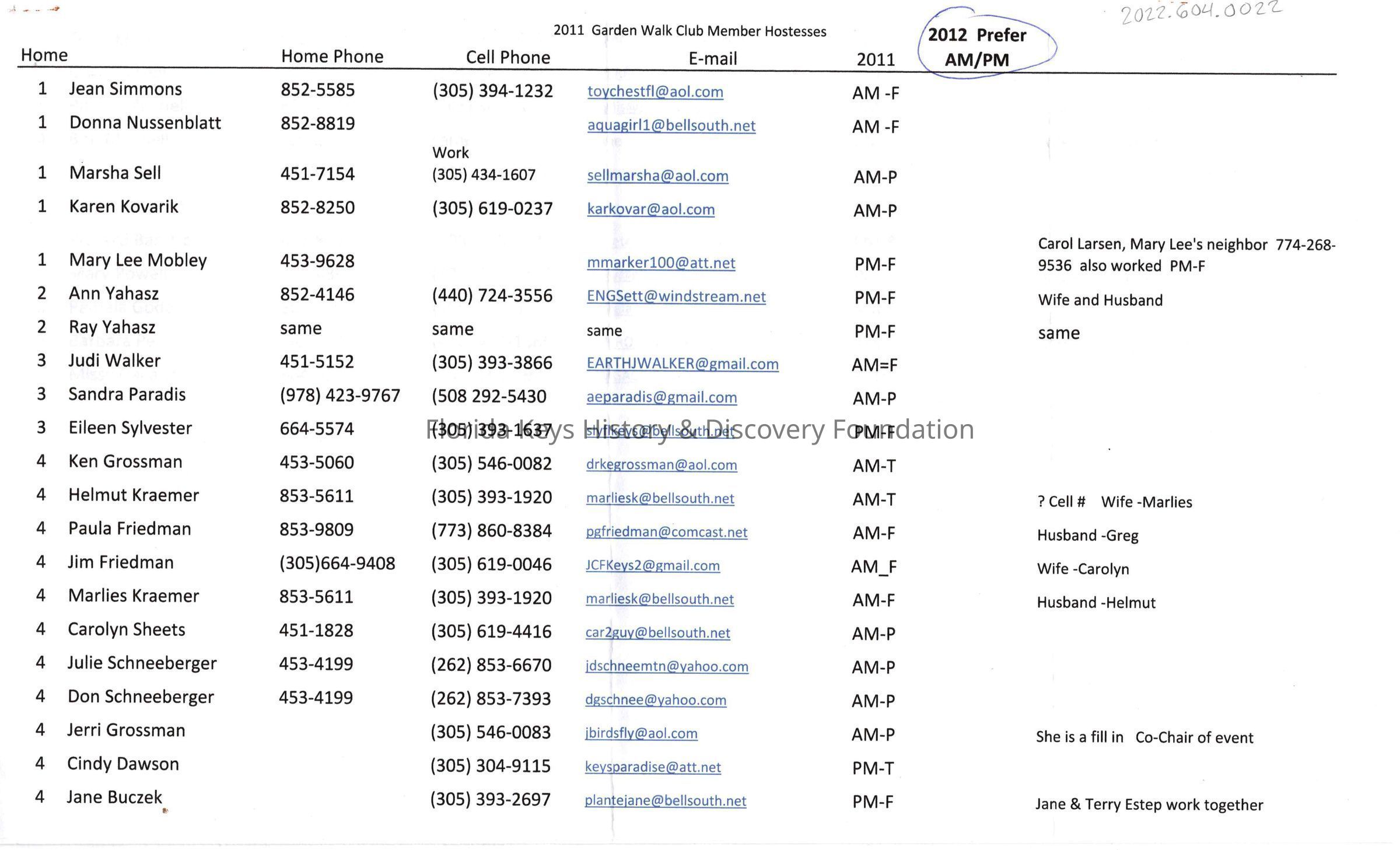This screenshot has width=1400, height=850.
Task: Click the circled 2012 Prefer AM/PM heading
Action: (977, 47)
